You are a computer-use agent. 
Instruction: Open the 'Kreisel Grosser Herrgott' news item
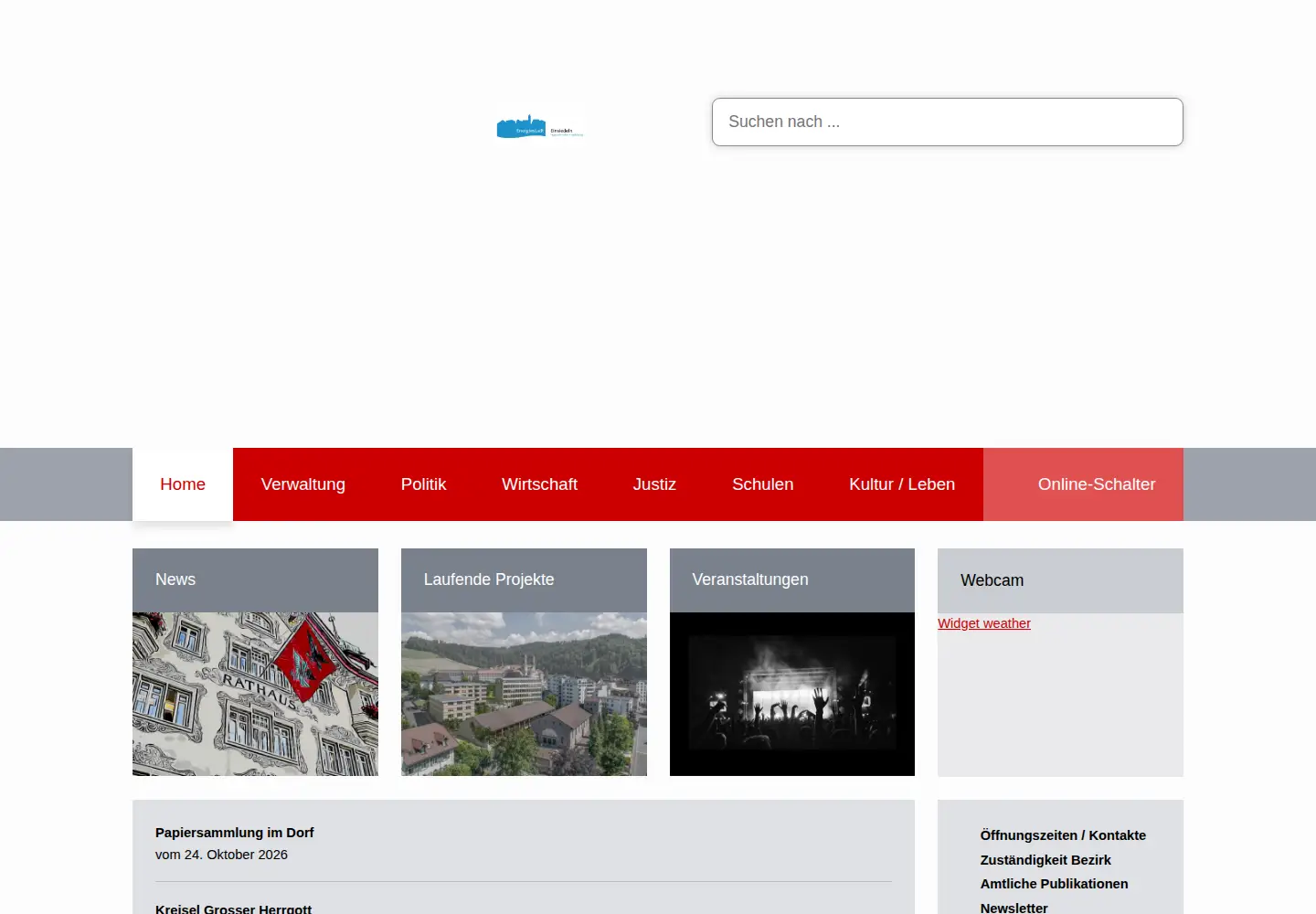coord(233,909)
